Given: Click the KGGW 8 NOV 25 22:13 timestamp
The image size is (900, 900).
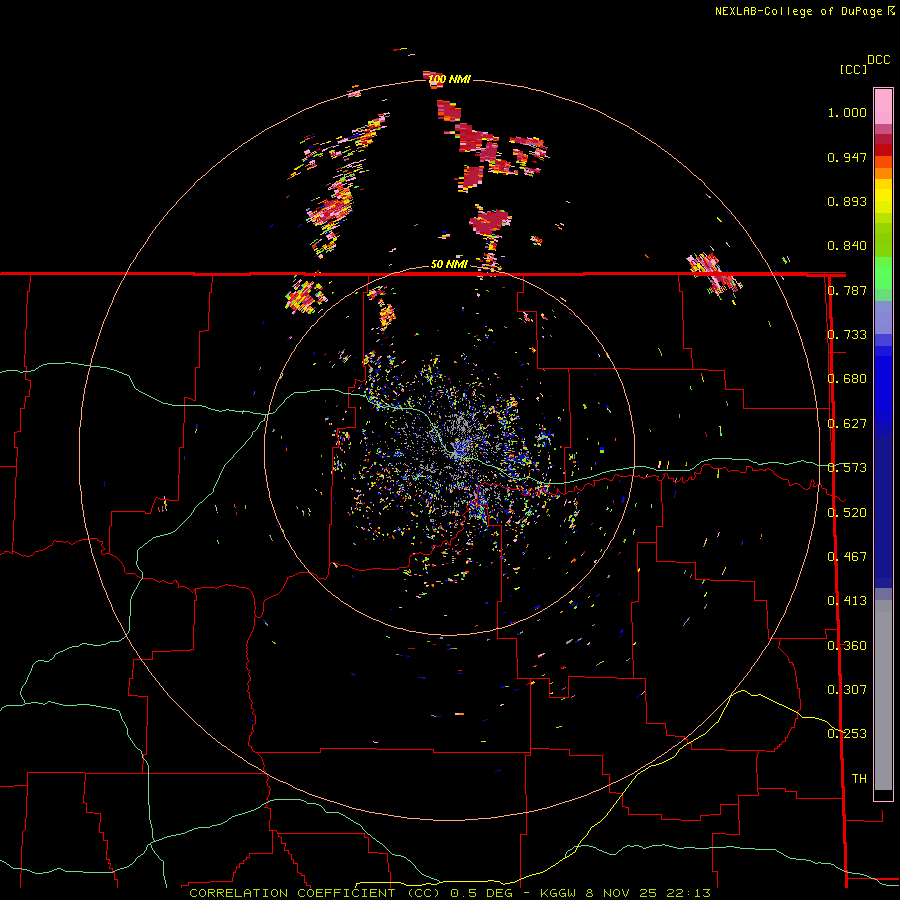Looking at the screenshot, I should click(625, 893).
